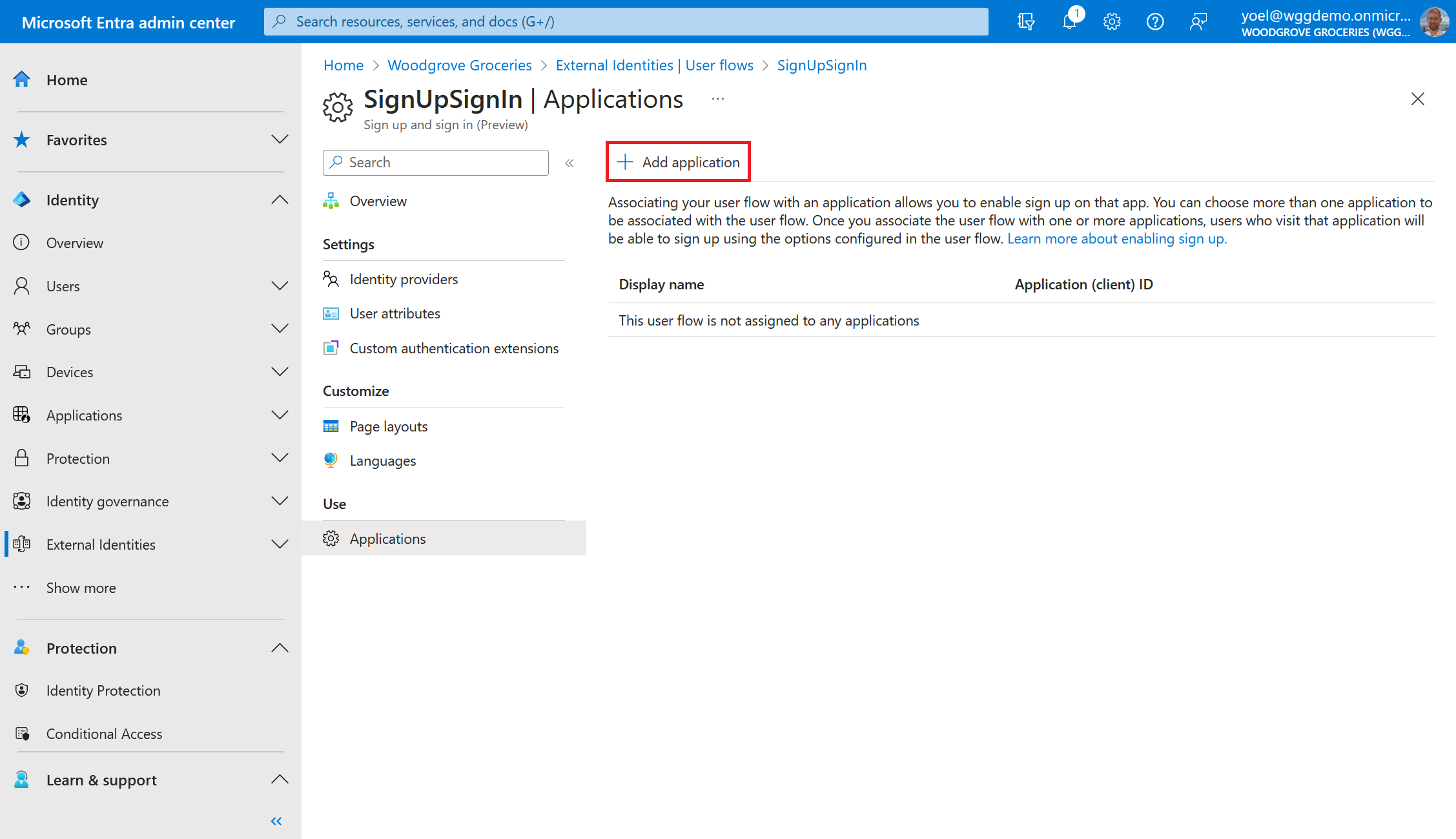This screenshot has width=1456, height=839.
Task: Expand the External Identities menu
Action: pos(280,544)
